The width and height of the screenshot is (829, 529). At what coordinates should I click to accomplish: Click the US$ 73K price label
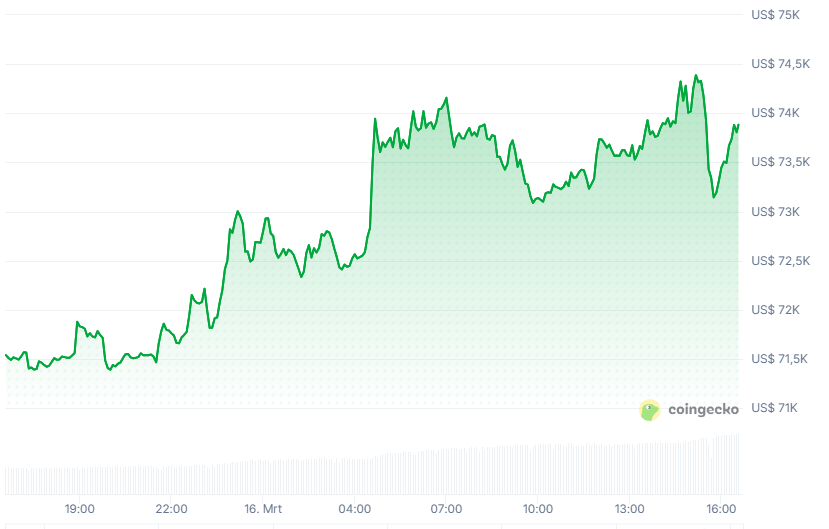776,212
